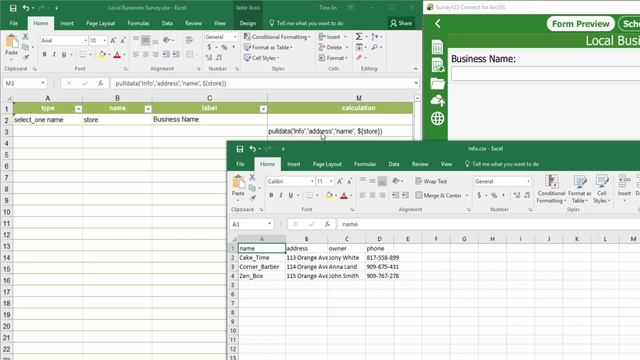Select cell containing Business Name
This screenshot has width=640, height=360.
pyautogui.click(x=210, y=120)
